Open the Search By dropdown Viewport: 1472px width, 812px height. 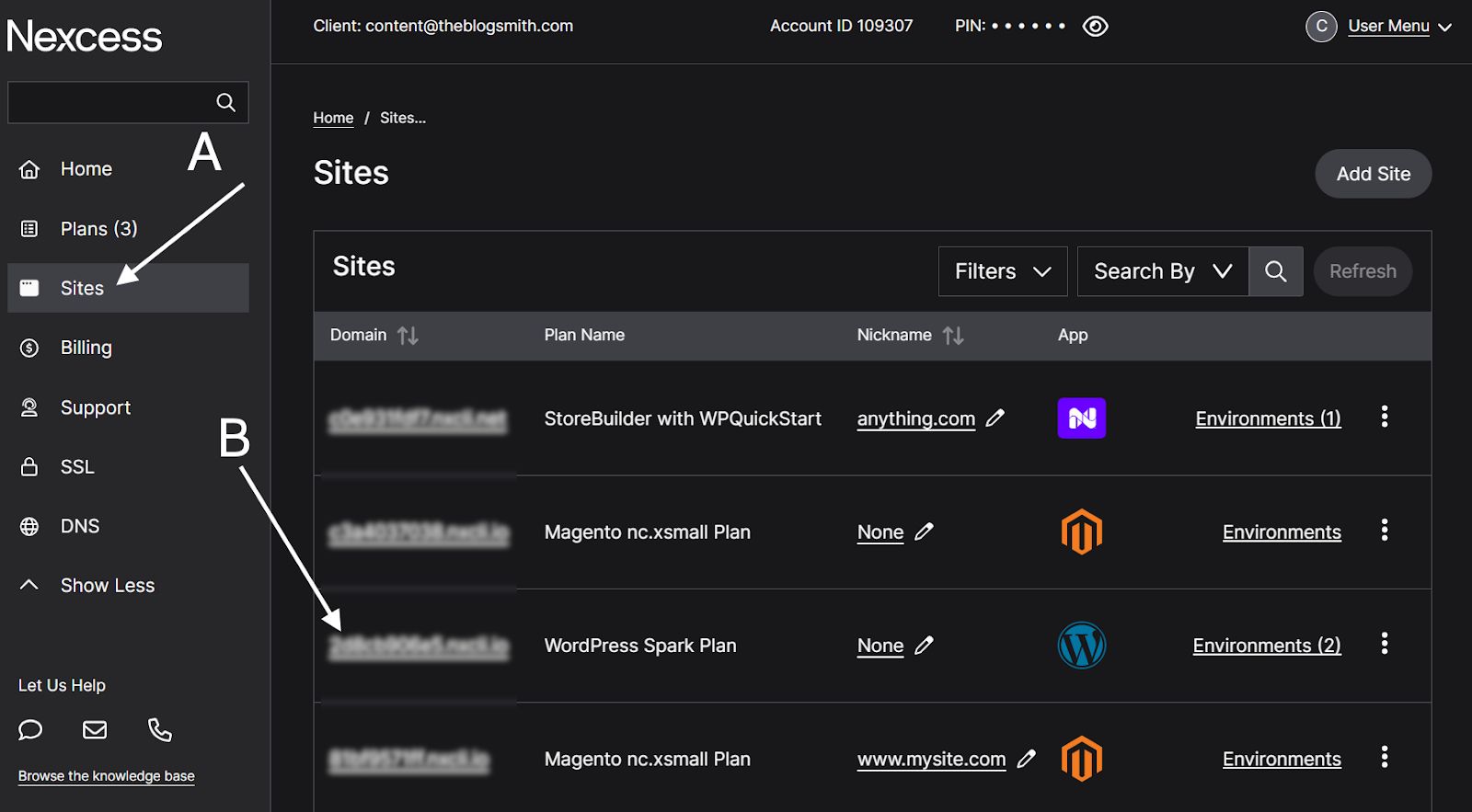point(1163,271)
